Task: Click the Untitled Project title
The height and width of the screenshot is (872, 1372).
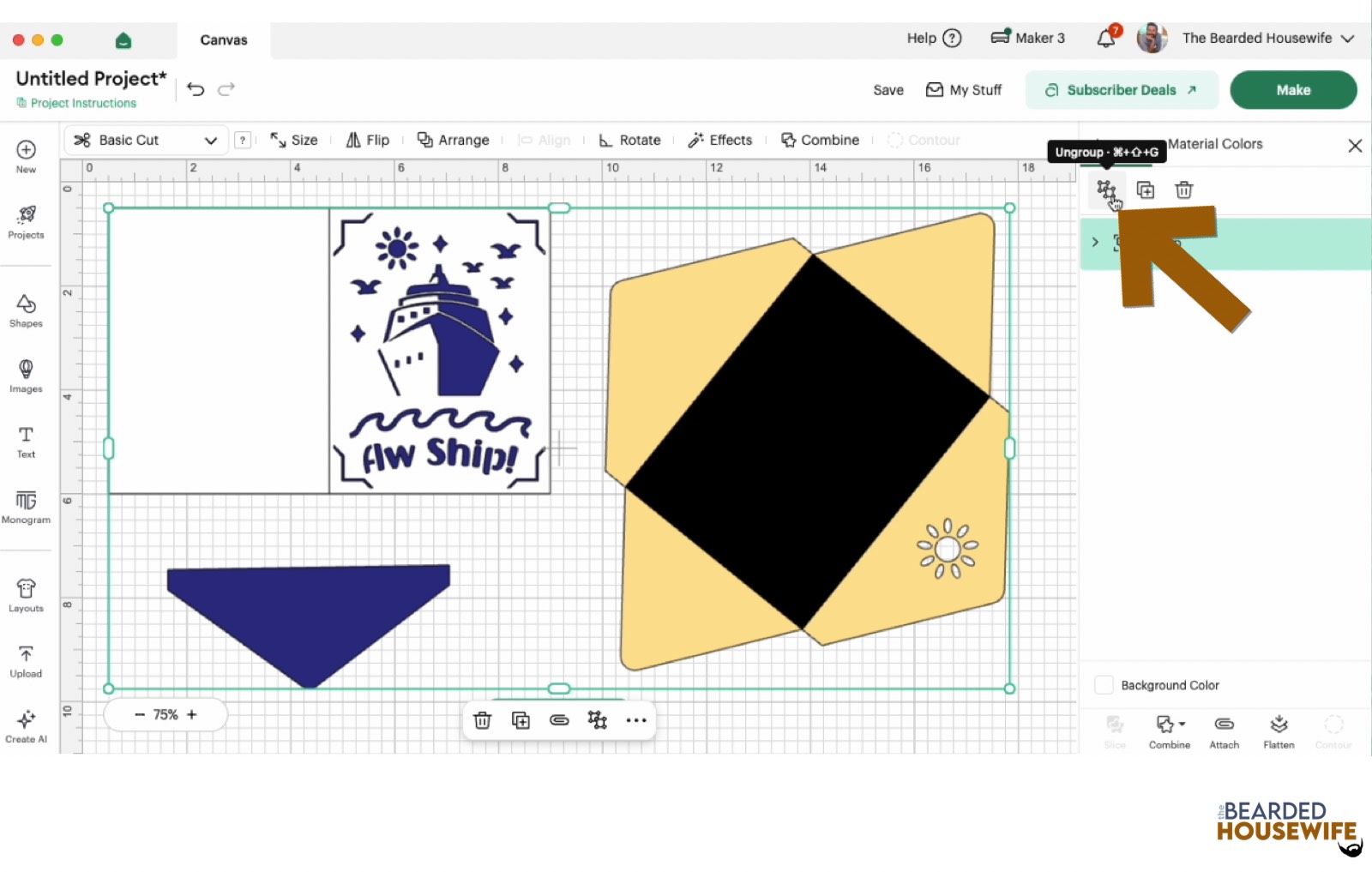Action: (91, 78)
